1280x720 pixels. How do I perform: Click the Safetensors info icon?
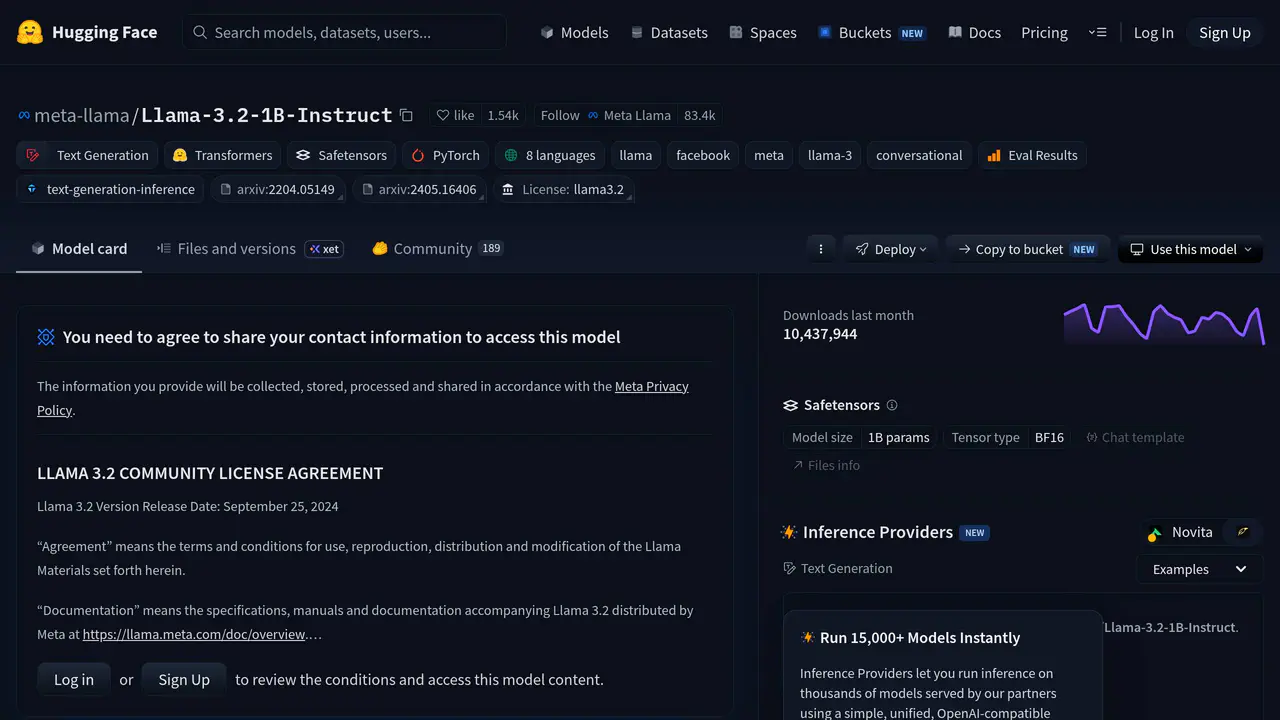tap(892, 405)
